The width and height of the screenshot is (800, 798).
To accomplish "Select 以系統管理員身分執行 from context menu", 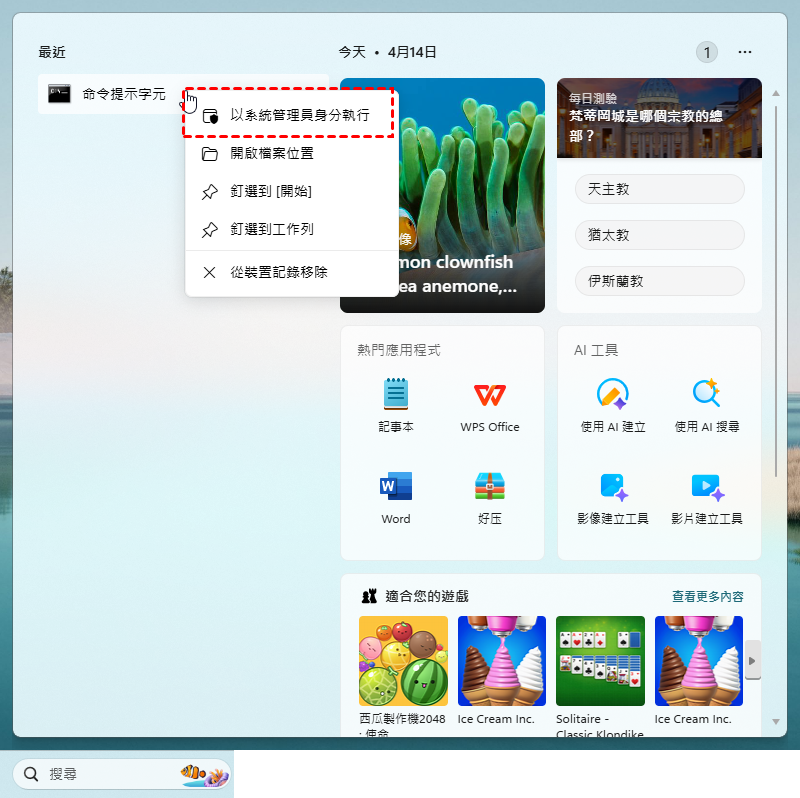I will 299,115.
